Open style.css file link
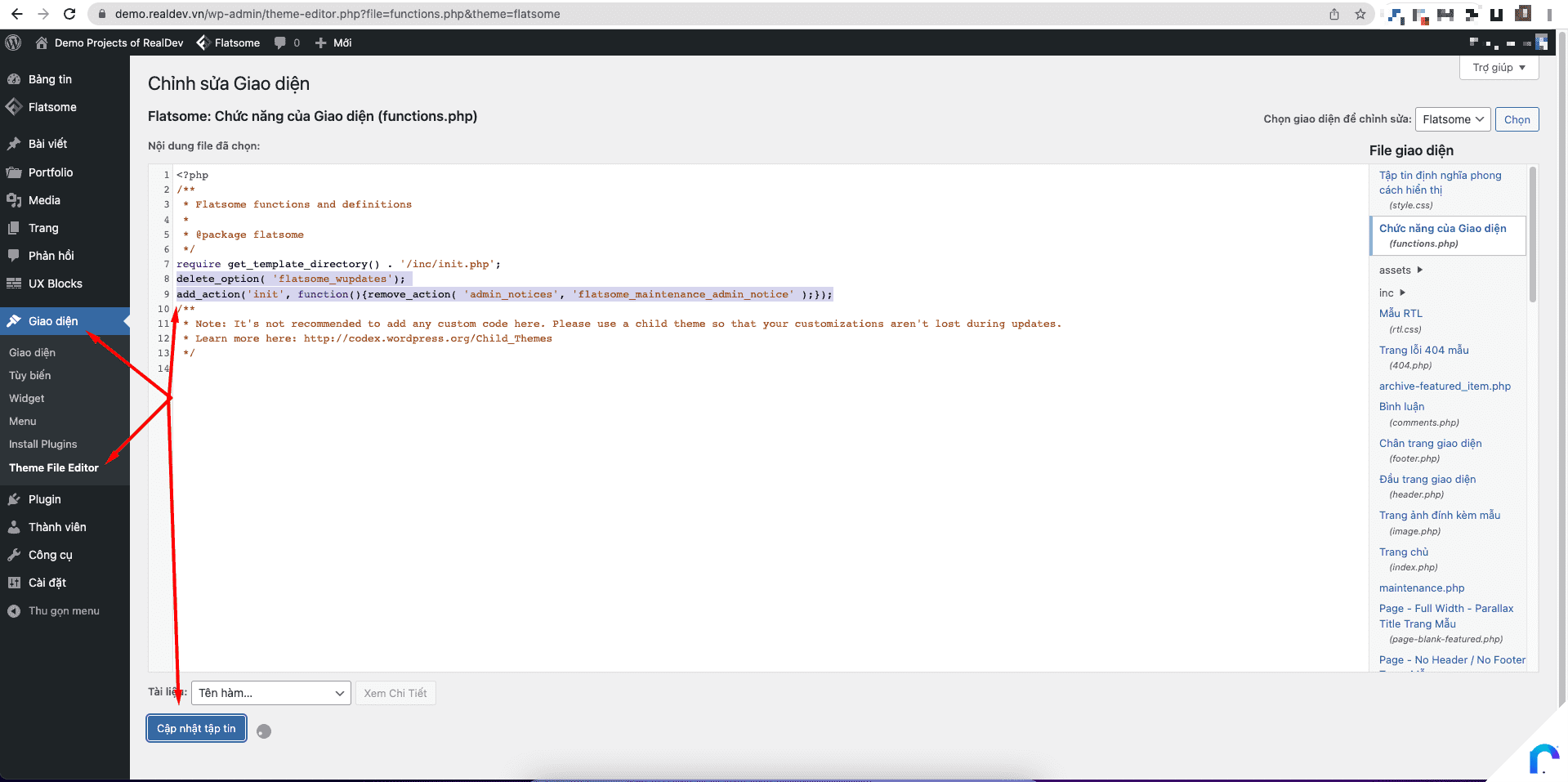Image resolution: width=1568 pixels, height=782 pixels. pos(1441,190)
